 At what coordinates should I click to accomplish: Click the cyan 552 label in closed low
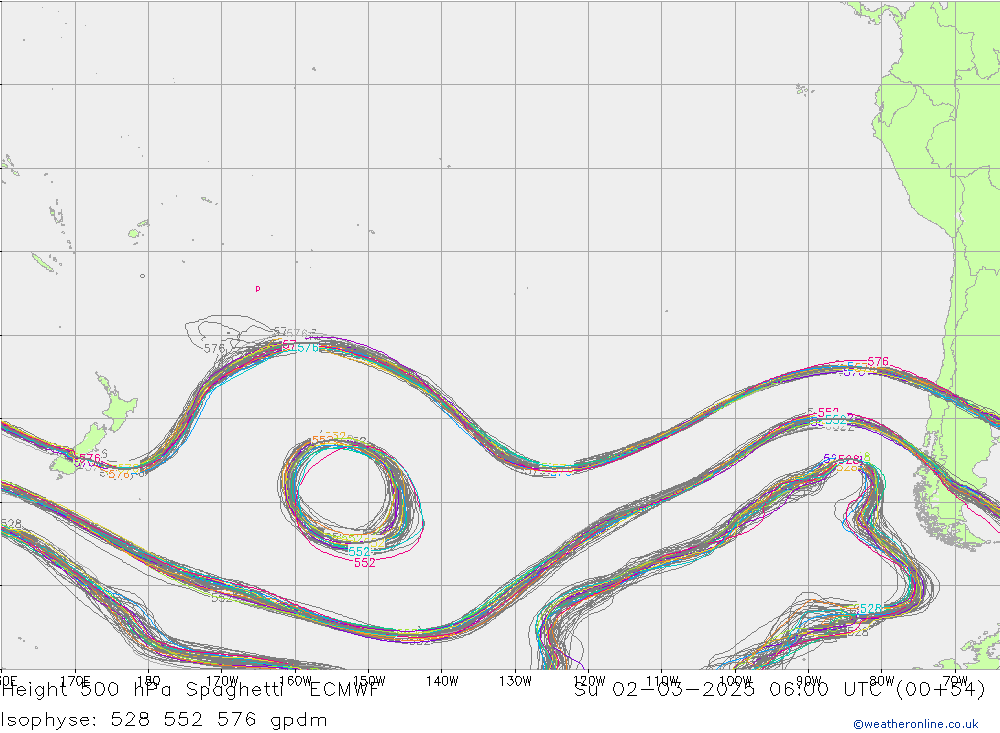(x=359, y=551)
